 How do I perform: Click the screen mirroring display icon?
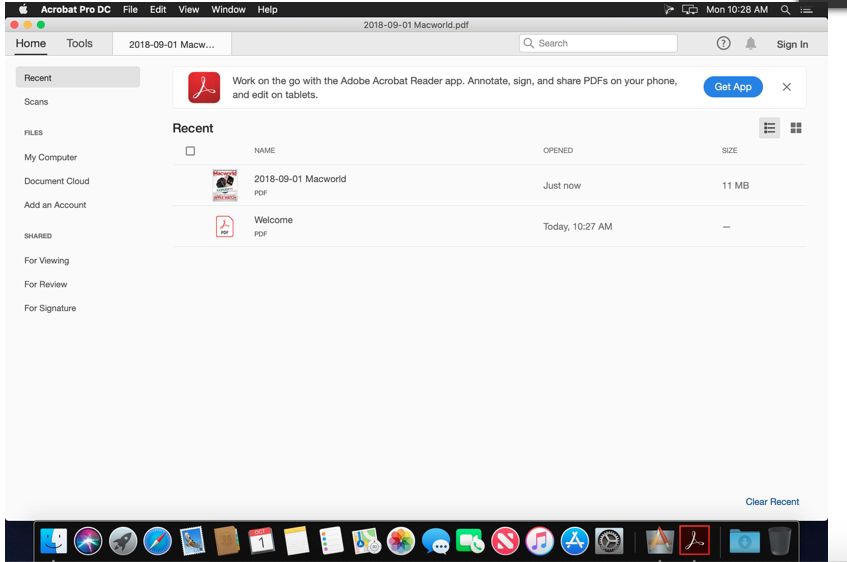coord(690,9)
